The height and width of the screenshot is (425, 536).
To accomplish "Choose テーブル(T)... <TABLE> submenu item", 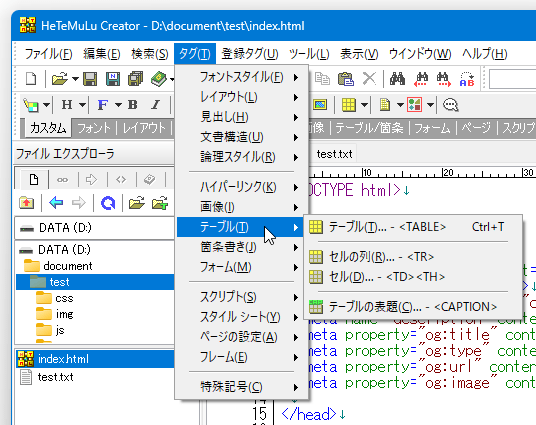I will point(413,227).
